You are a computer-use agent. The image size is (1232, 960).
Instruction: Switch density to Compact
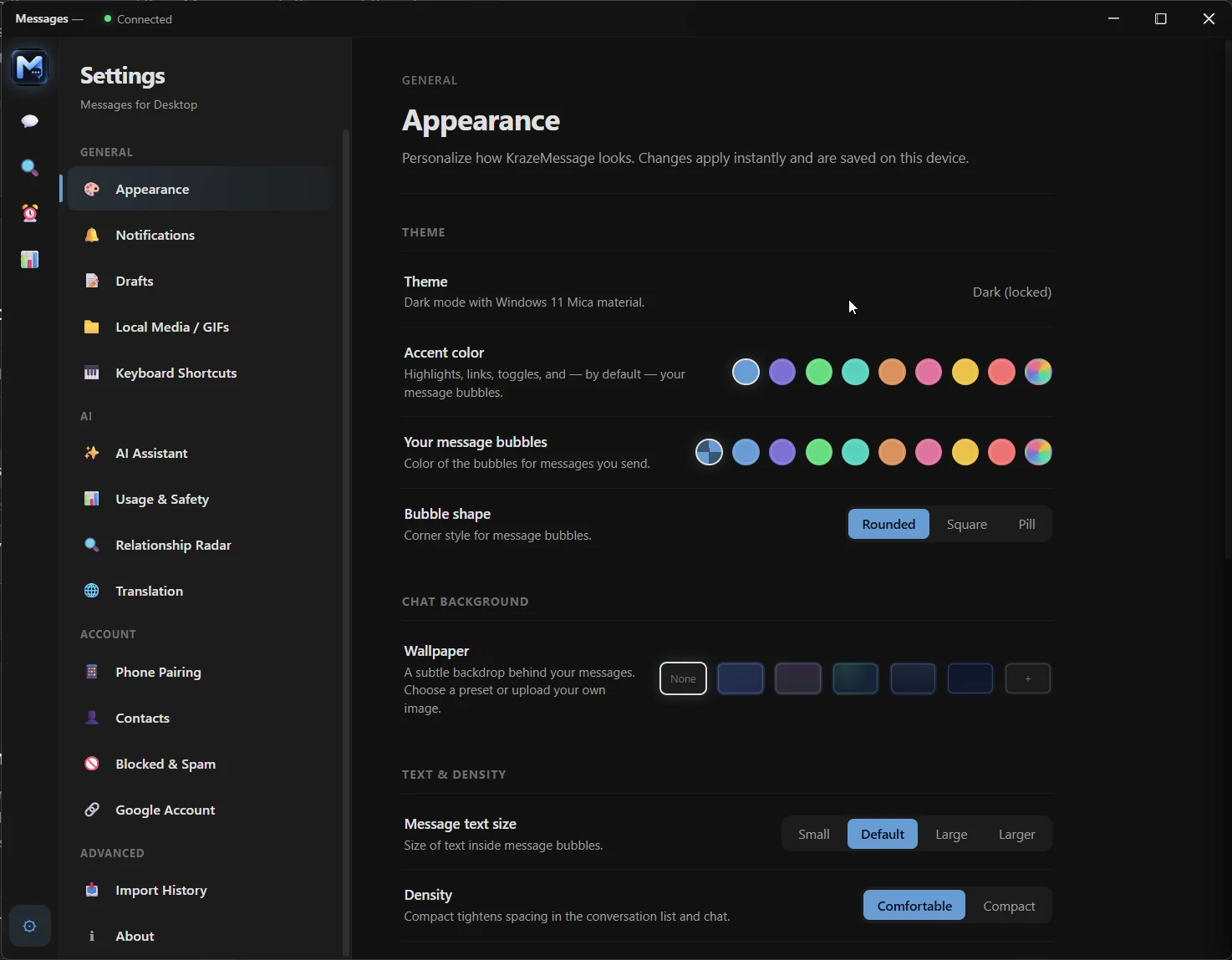[x=1009, y=906]
